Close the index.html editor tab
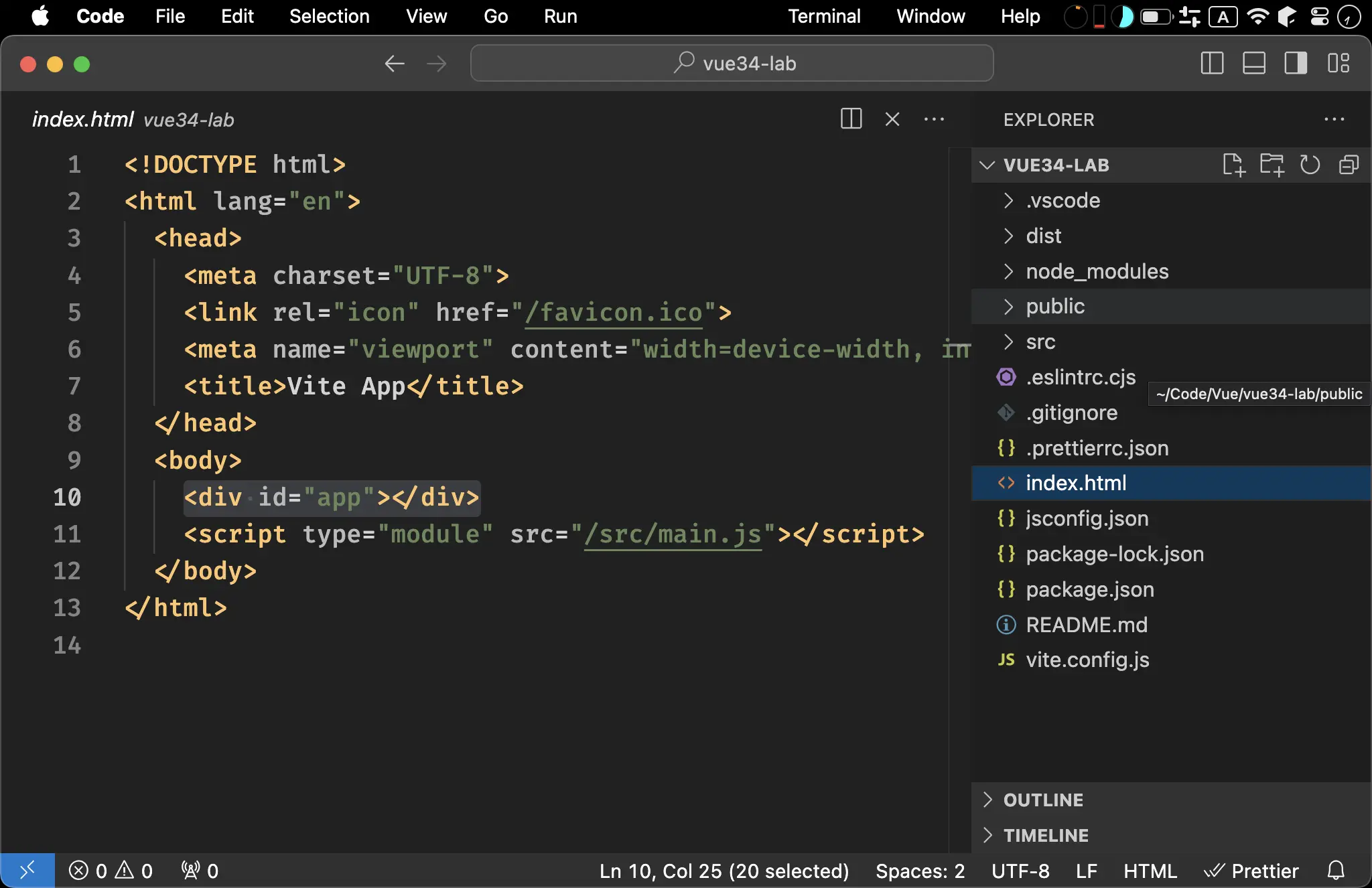 (892, 119)
